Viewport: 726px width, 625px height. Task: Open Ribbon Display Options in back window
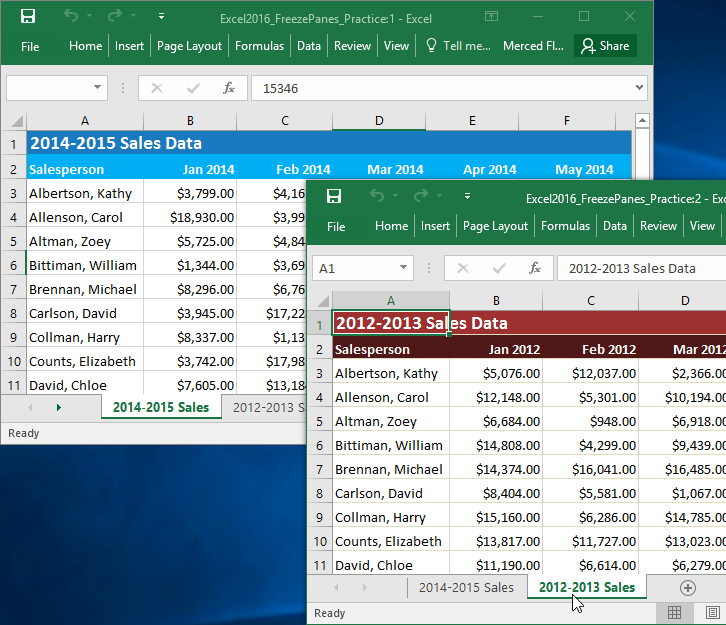click(490, 17)
